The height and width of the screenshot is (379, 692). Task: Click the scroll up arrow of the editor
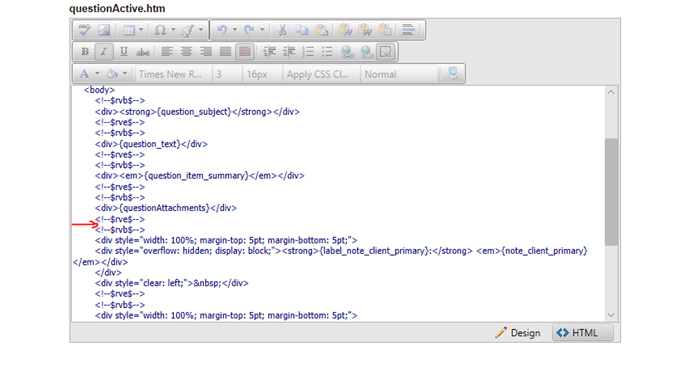pos(611,92)
